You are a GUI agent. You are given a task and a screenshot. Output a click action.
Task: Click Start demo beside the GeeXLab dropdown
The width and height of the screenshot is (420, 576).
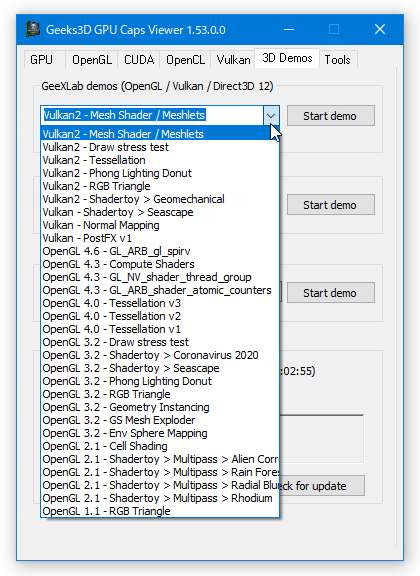(331, 116)
